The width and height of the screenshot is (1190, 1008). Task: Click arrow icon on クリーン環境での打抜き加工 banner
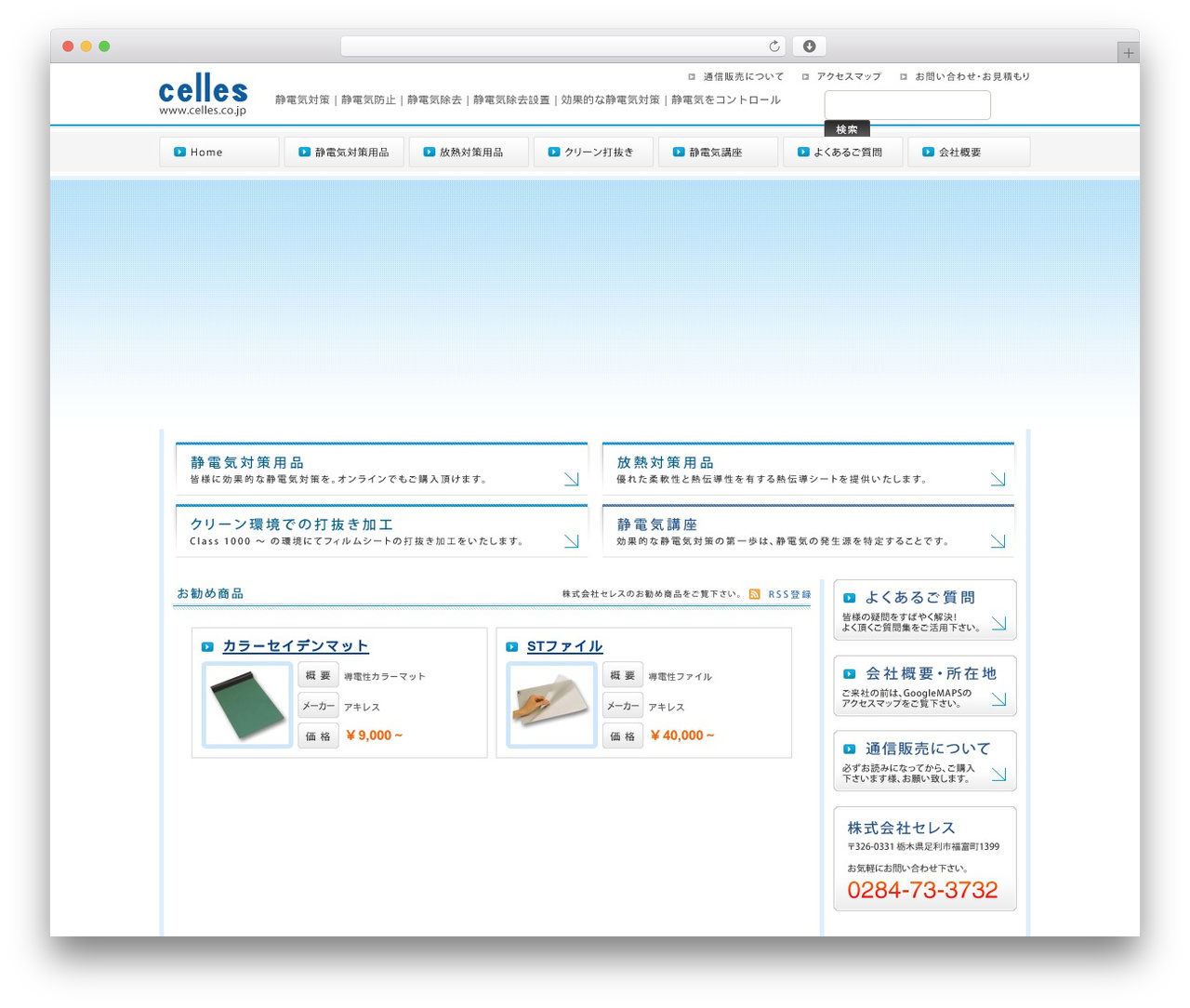[x=571, y=541]
